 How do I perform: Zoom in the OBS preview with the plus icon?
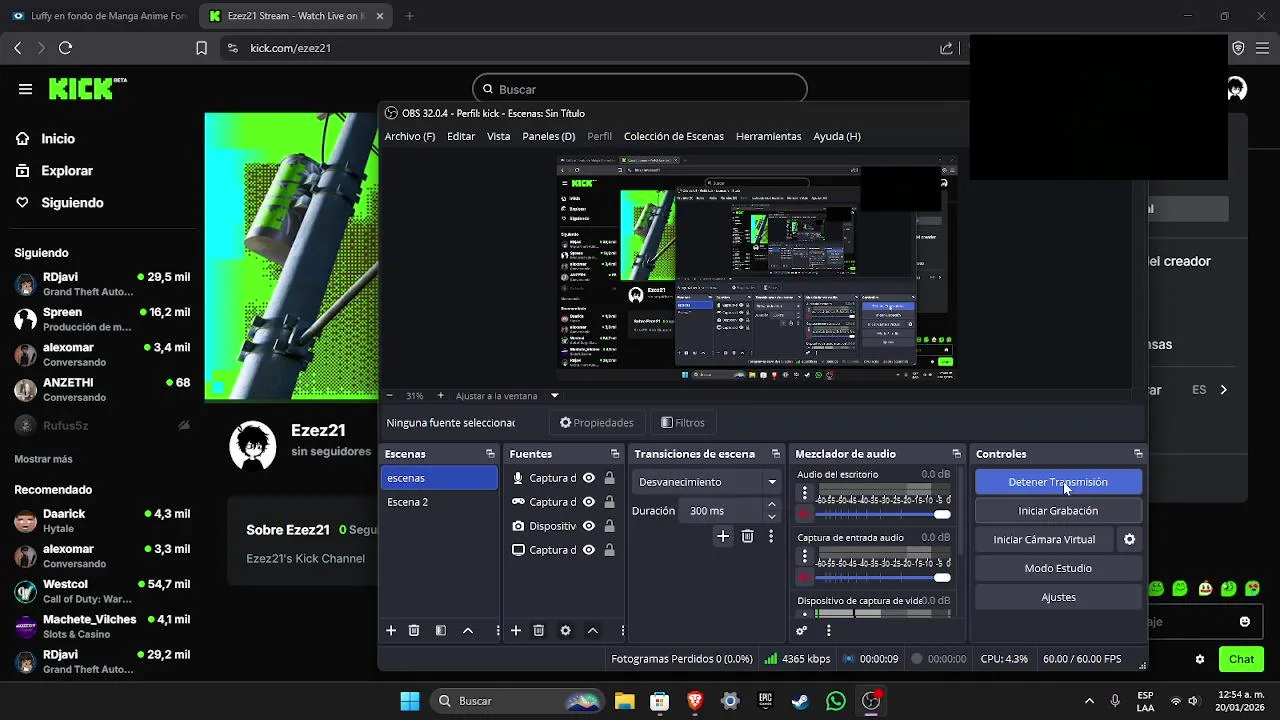pyautogui.click(x=440, y=396)
